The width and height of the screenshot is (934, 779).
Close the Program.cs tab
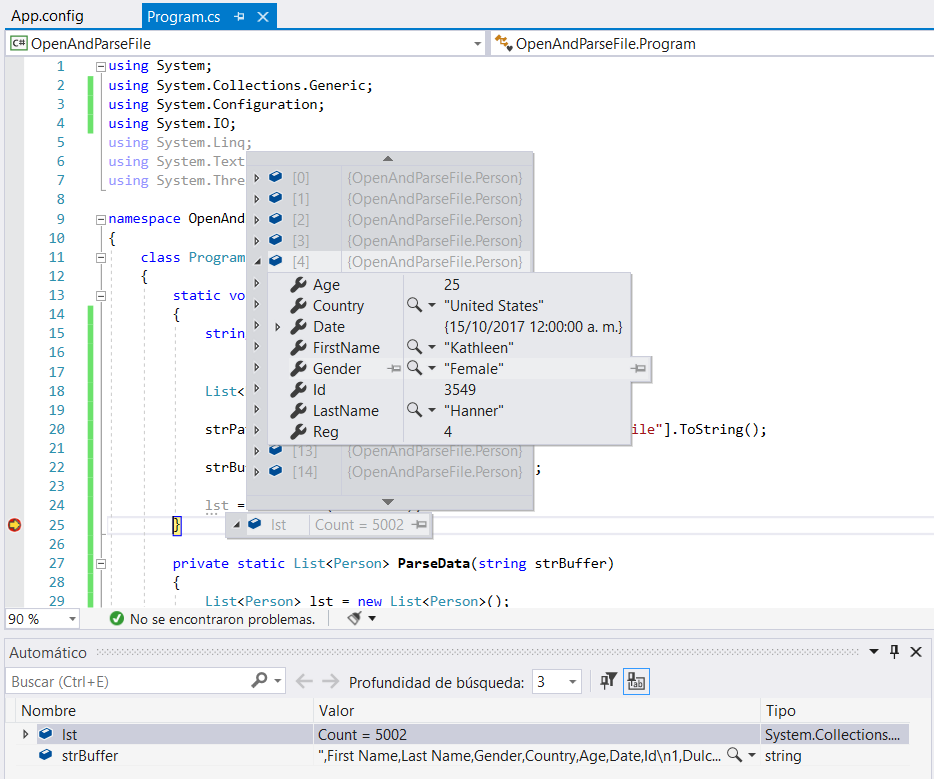tap(263, 17)
